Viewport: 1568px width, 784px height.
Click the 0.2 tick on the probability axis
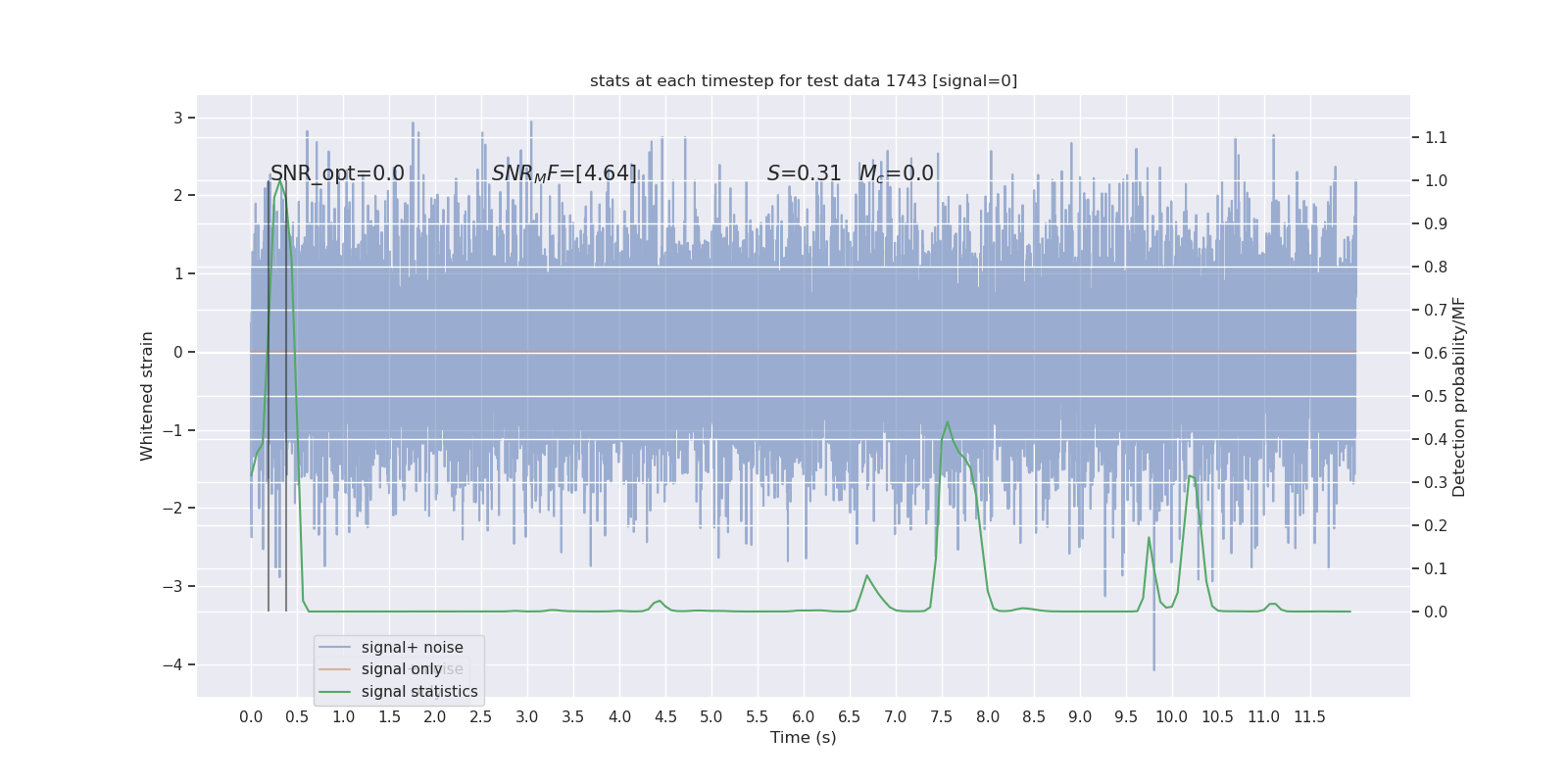click(x=1436, y=526)
